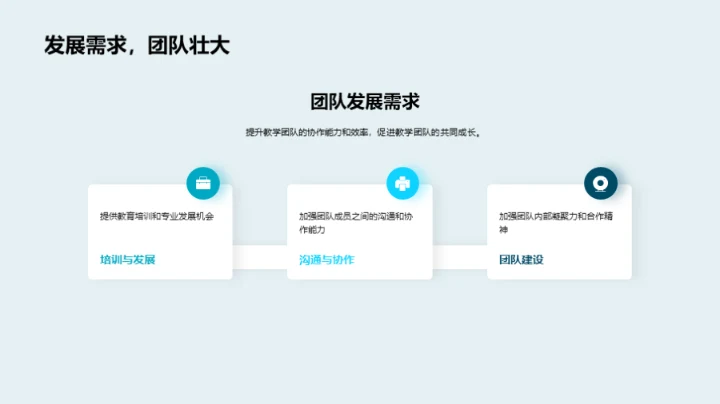The height and width of the screenshot is (404, 720).
Task: Select the heading 团队发展需求
Action: pos(365,101)
